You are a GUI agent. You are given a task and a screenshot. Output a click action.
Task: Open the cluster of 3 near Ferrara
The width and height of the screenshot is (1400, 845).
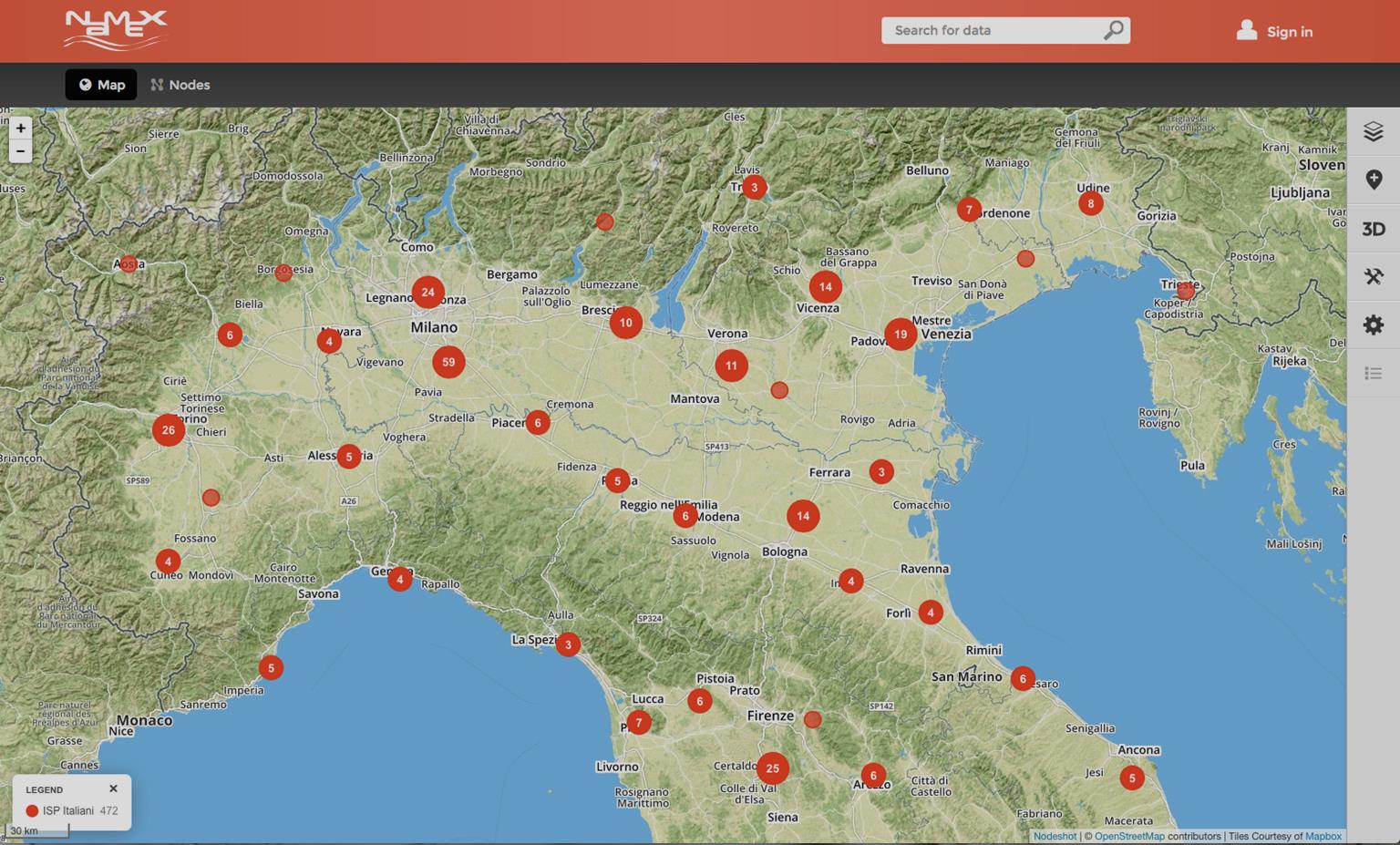(881, 472)
